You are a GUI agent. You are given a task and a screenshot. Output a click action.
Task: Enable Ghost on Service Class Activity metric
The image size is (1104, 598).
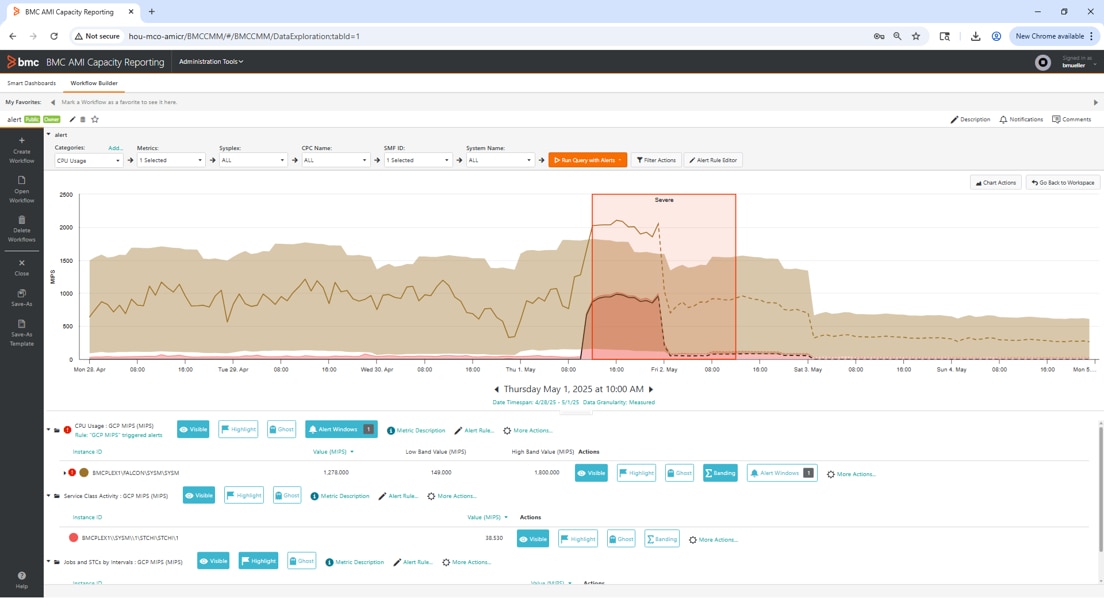click(x=287, y=495)
